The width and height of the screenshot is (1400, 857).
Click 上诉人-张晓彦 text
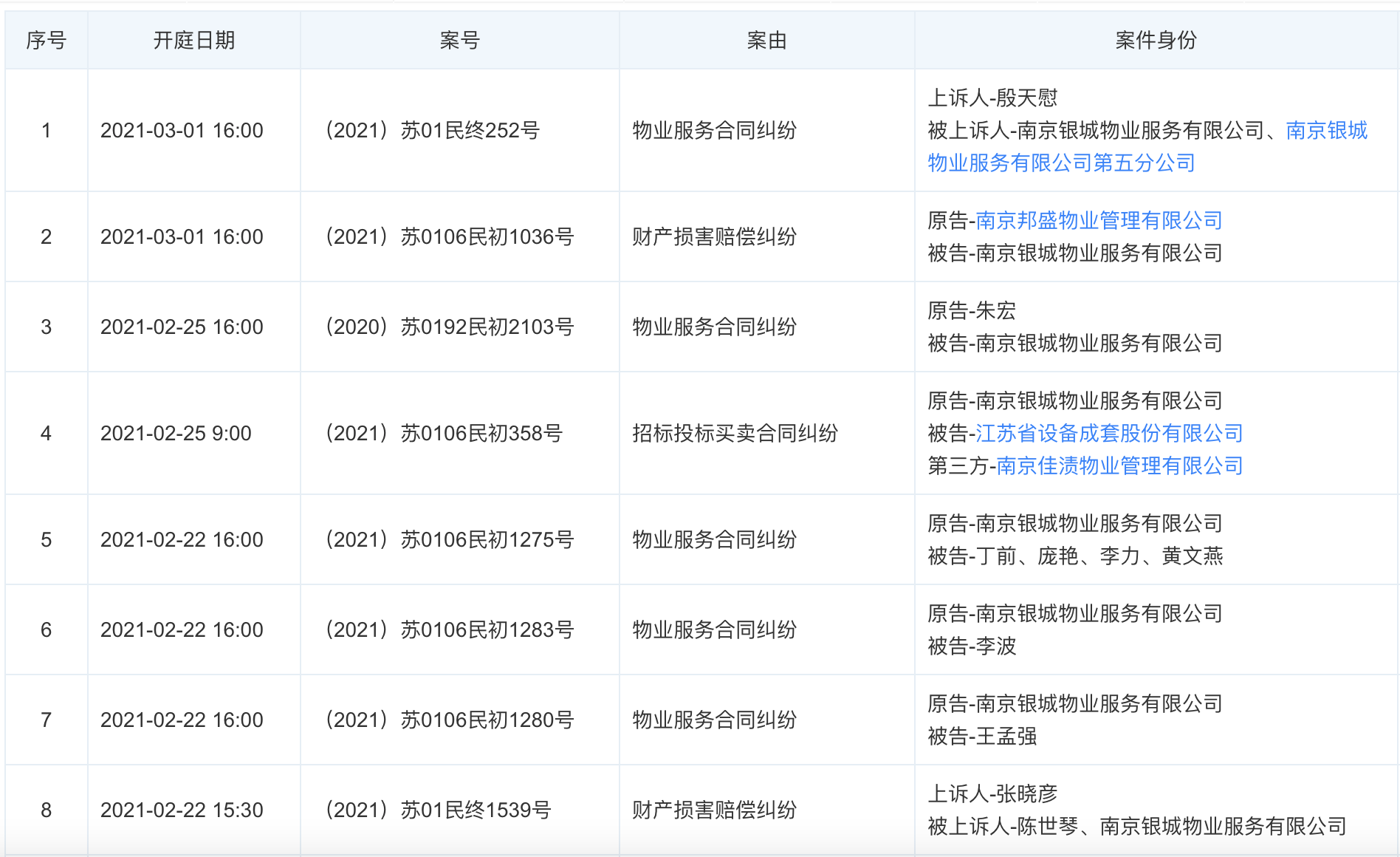click(x=992, y=793)
